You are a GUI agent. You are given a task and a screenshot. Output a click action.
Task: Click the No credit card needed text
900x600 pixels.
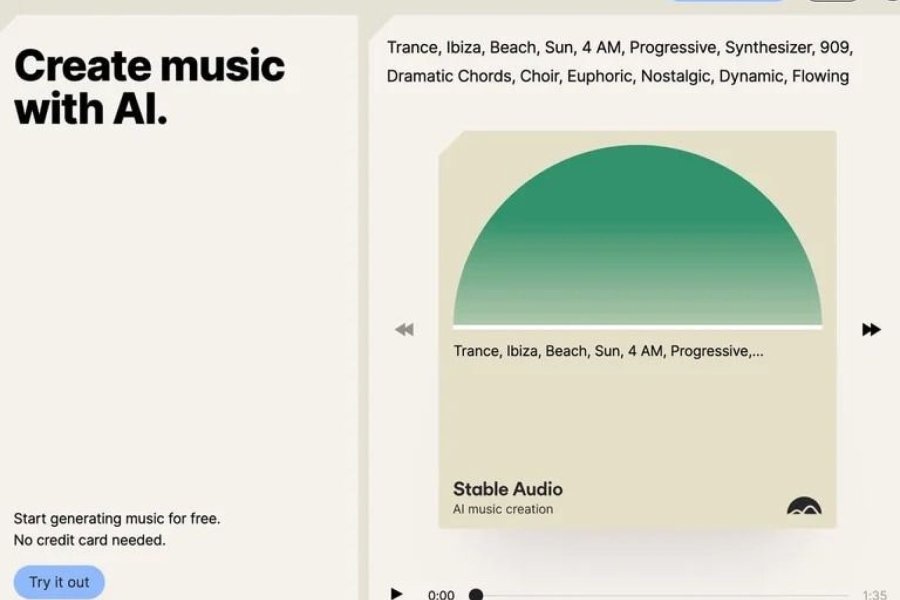90,540
